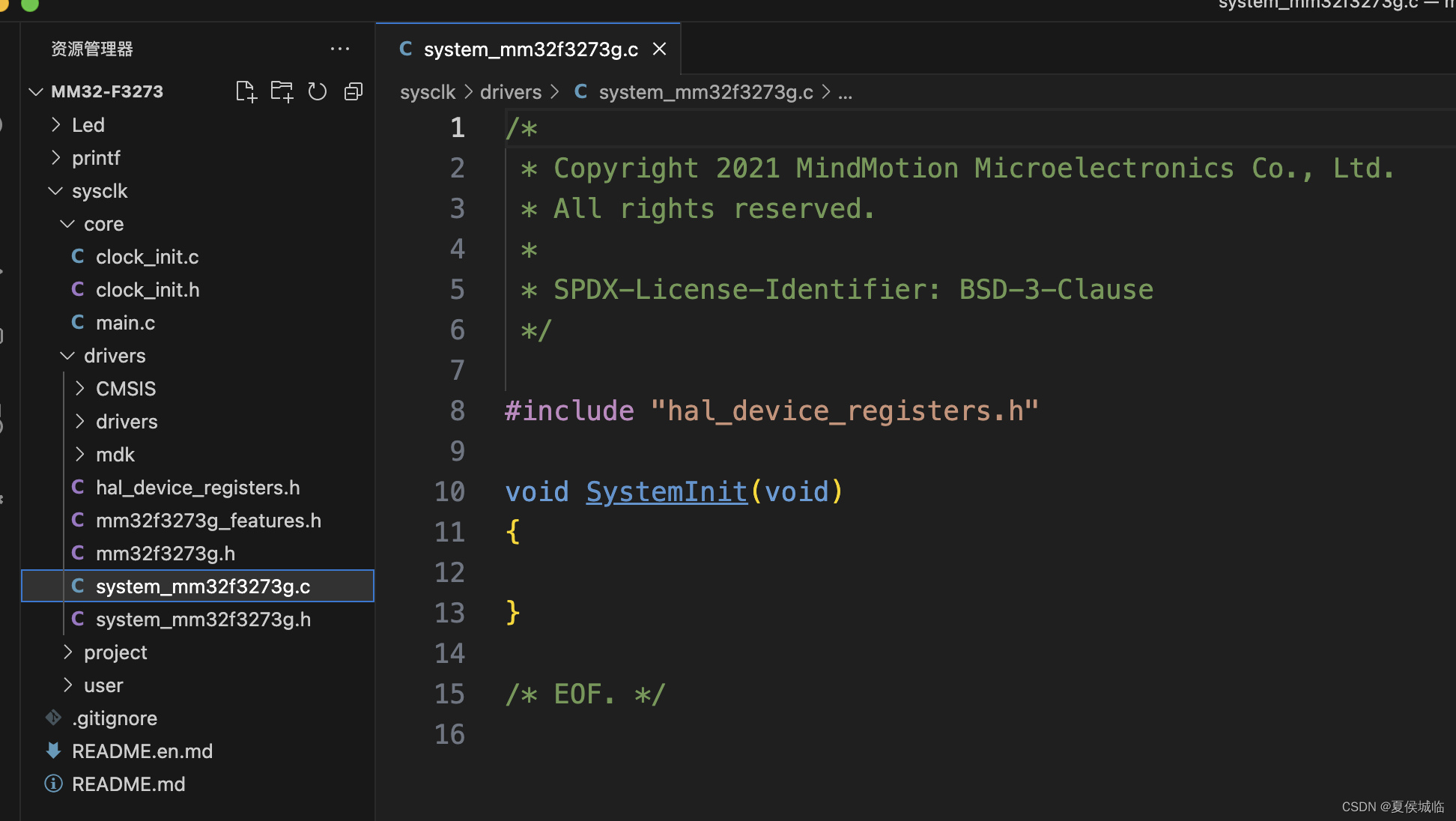The width and height of the screenshot is (1456, 821).
Task: Click the C icon beside mm32f3273g.h
Action: [x=78, y=553]
